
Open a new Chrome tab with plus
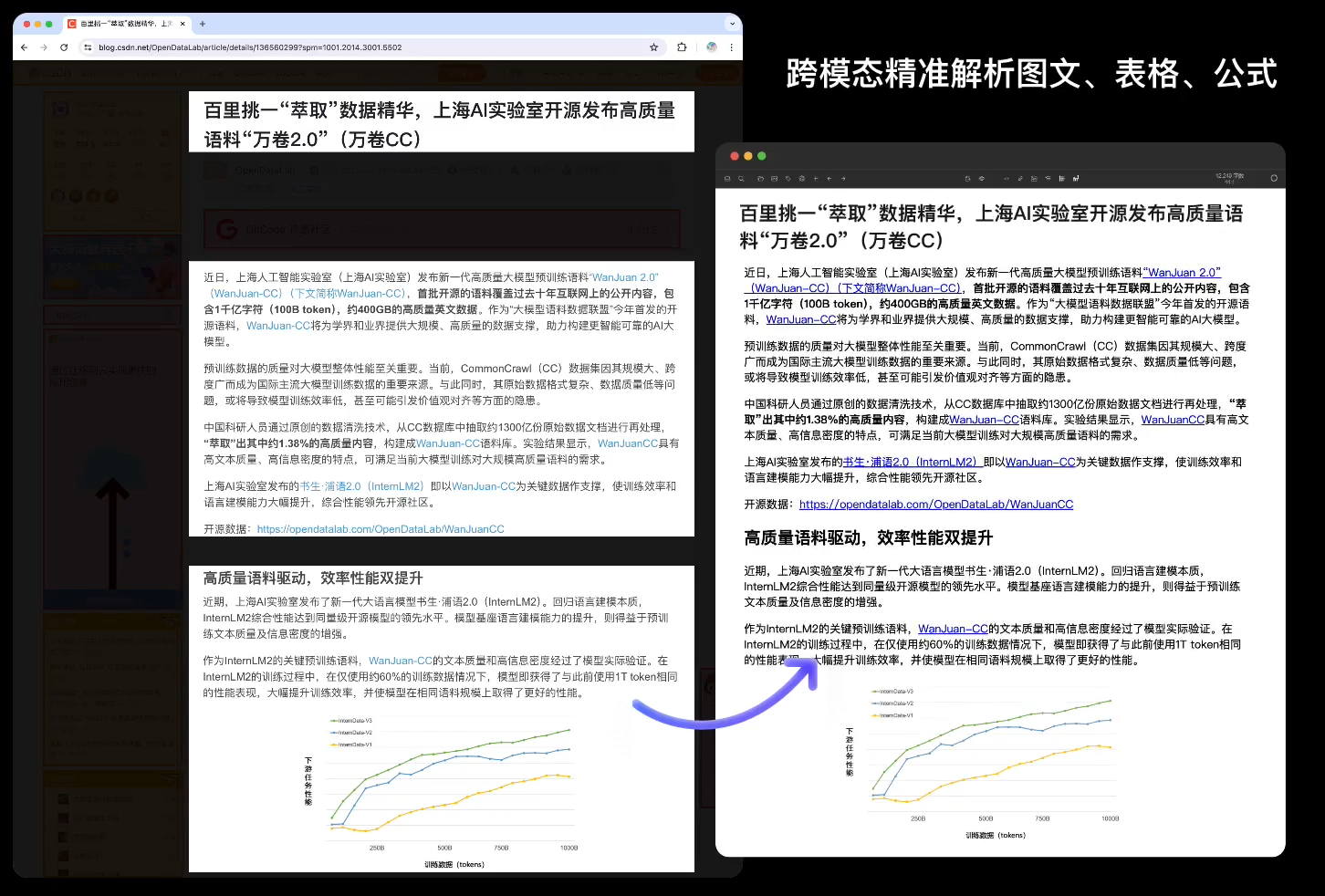click(x=203, y=24)
